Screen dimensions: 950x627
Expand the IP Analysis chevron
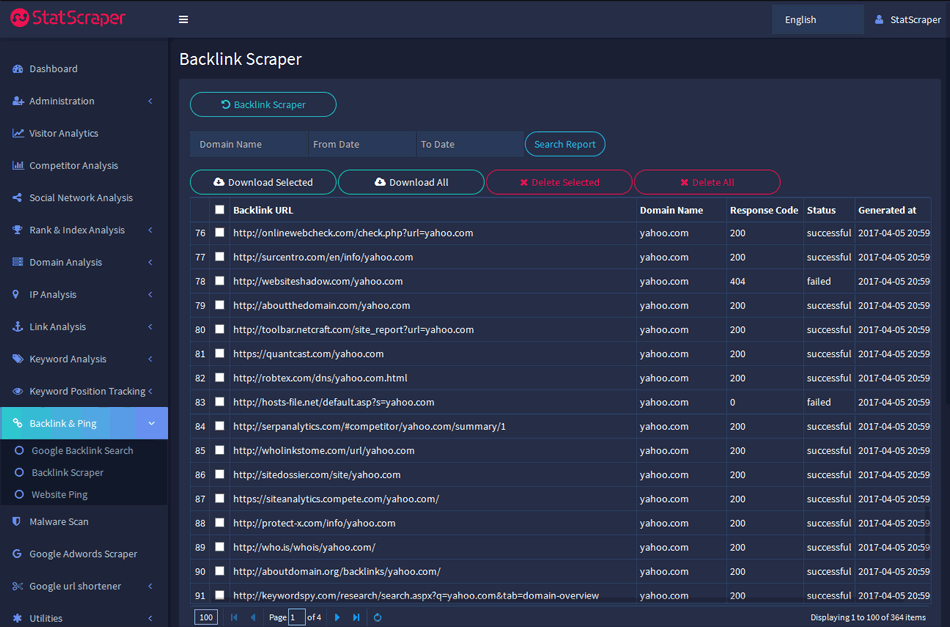click(150, 294)
